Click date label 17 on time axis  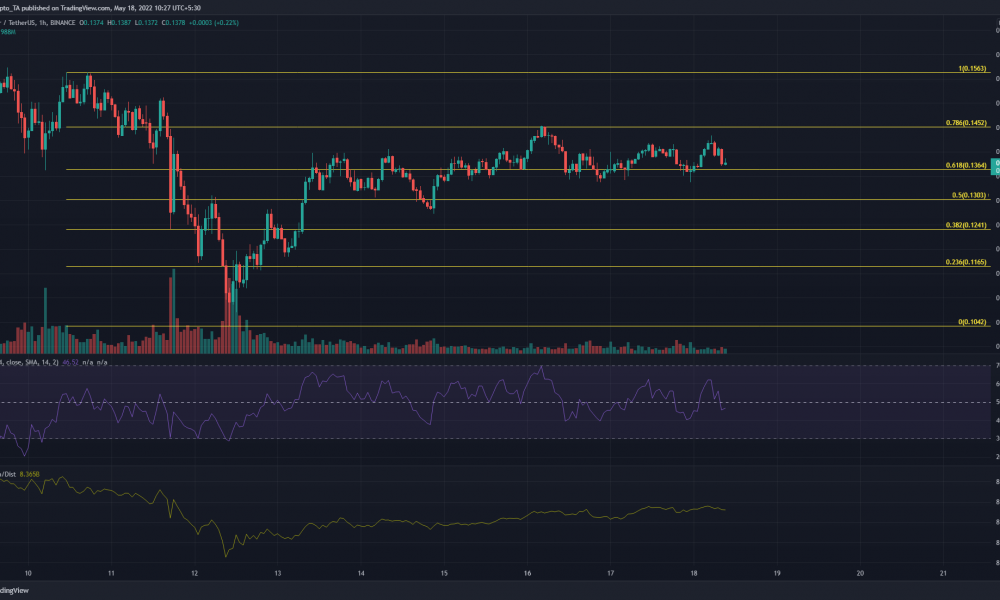click(x=610, y=573)
